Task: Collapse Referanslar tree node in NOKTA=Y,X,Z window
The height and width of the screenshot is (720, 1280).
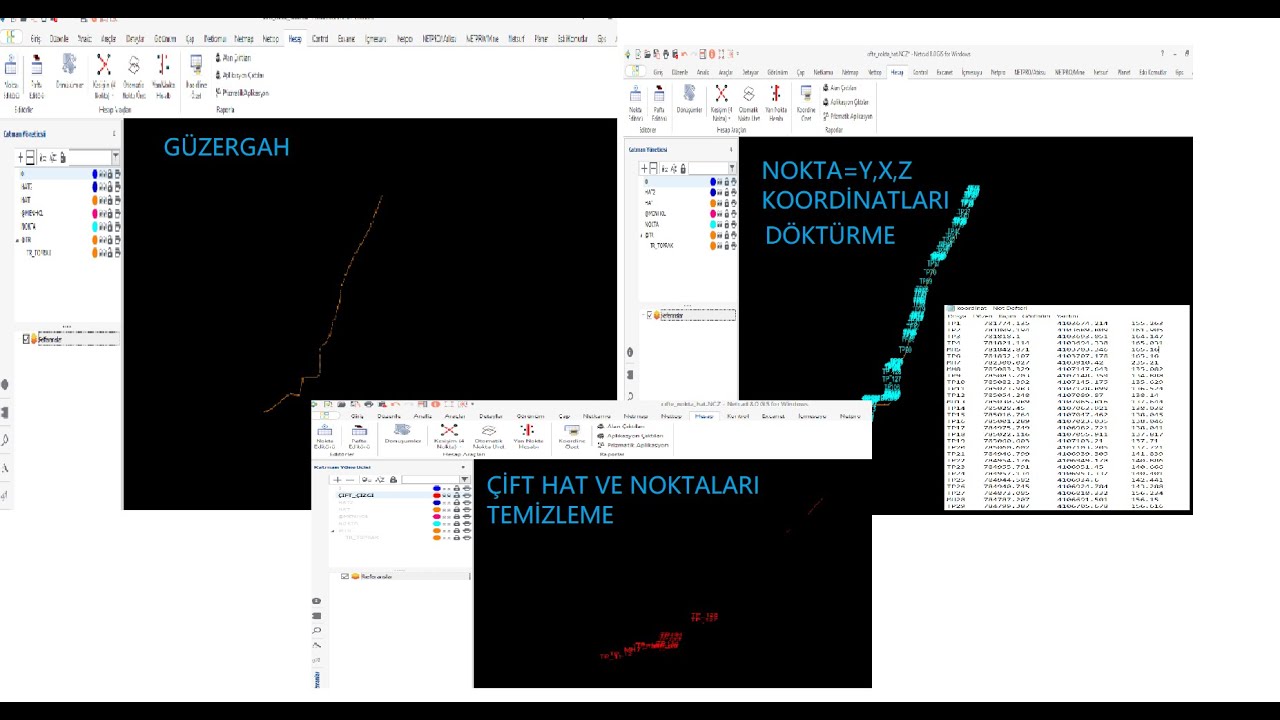Action: pyautogui.click(x=643, y=315)
